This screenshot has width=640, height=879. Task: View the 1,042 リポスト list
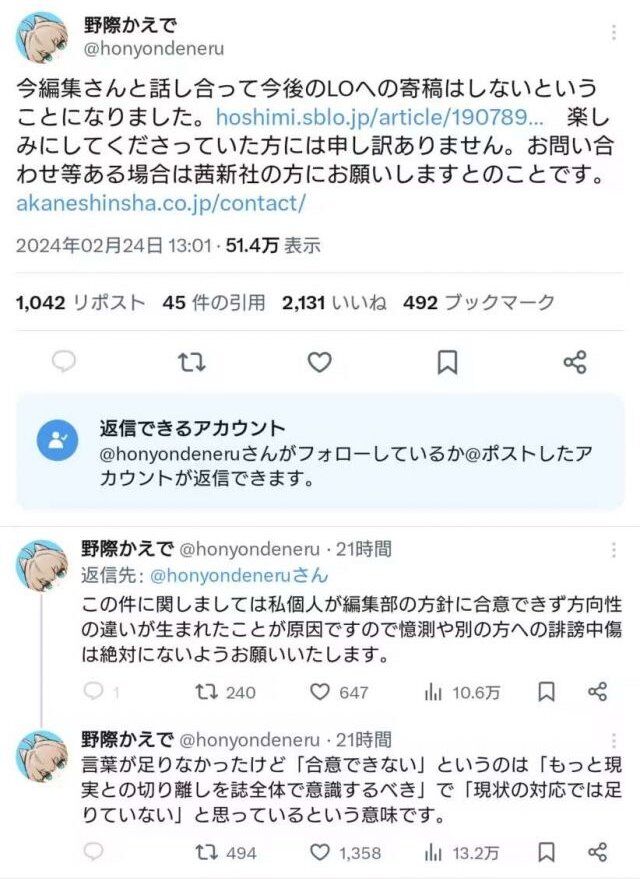80,303
